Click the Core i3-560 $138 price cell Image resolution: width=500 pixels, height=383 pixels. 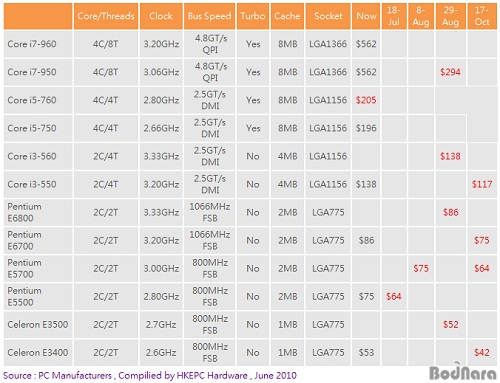point(450,156)
